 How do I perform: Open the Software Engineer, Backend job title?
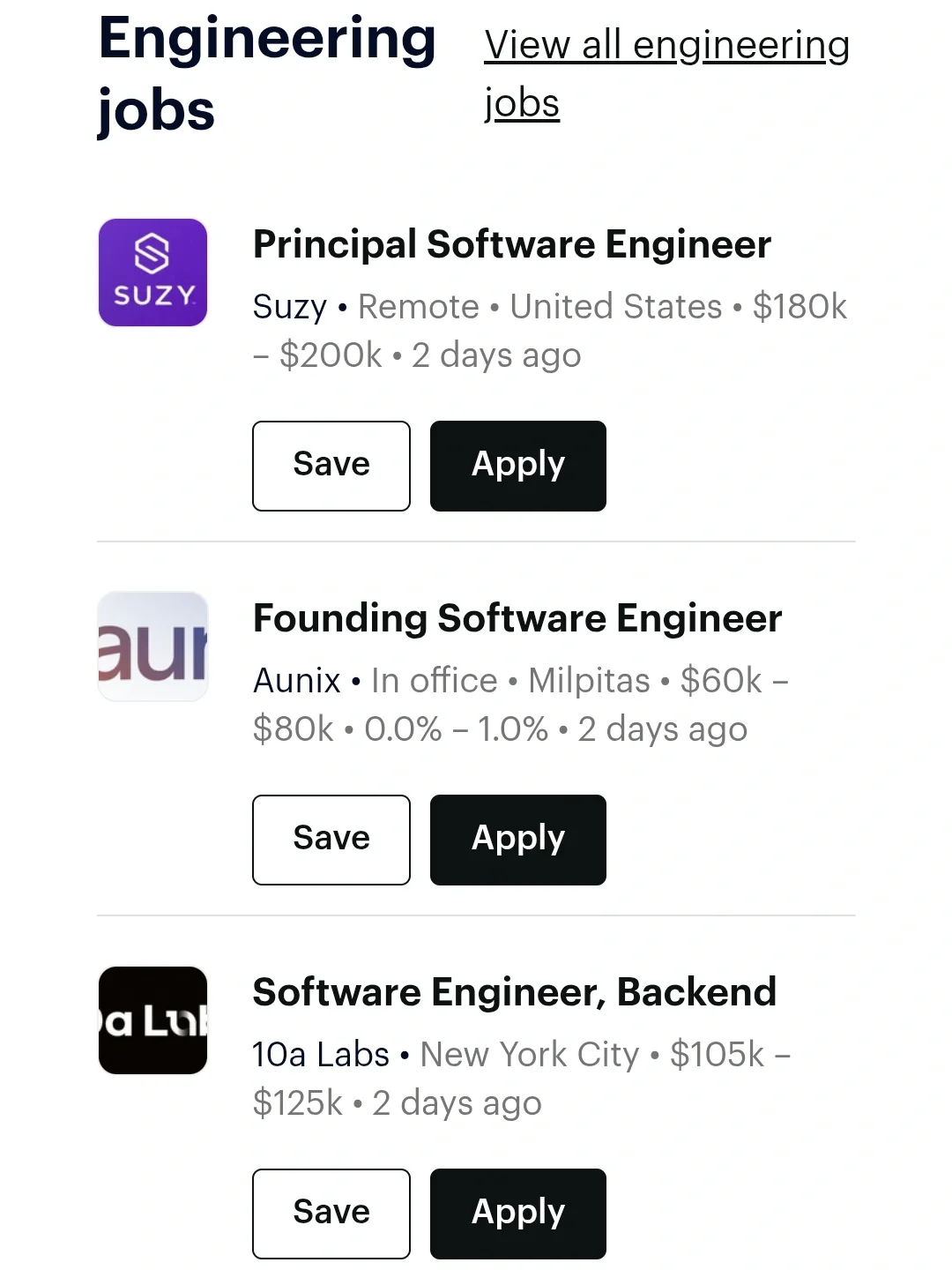pos(514,992)
